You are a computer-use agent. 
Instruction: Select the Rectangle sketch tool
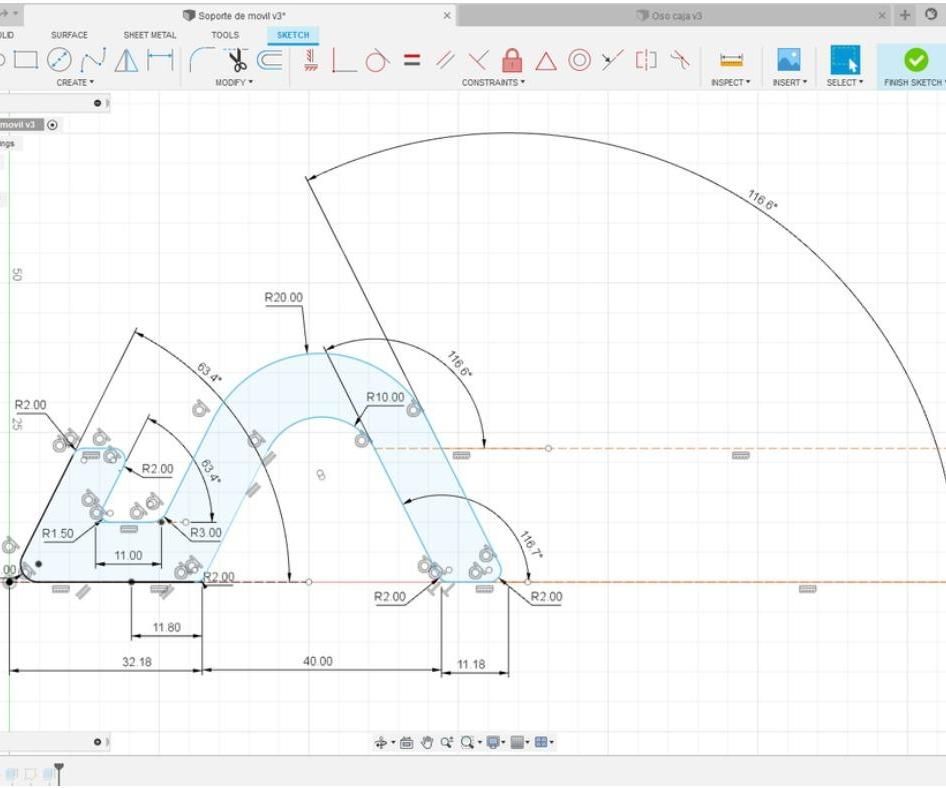24,60
